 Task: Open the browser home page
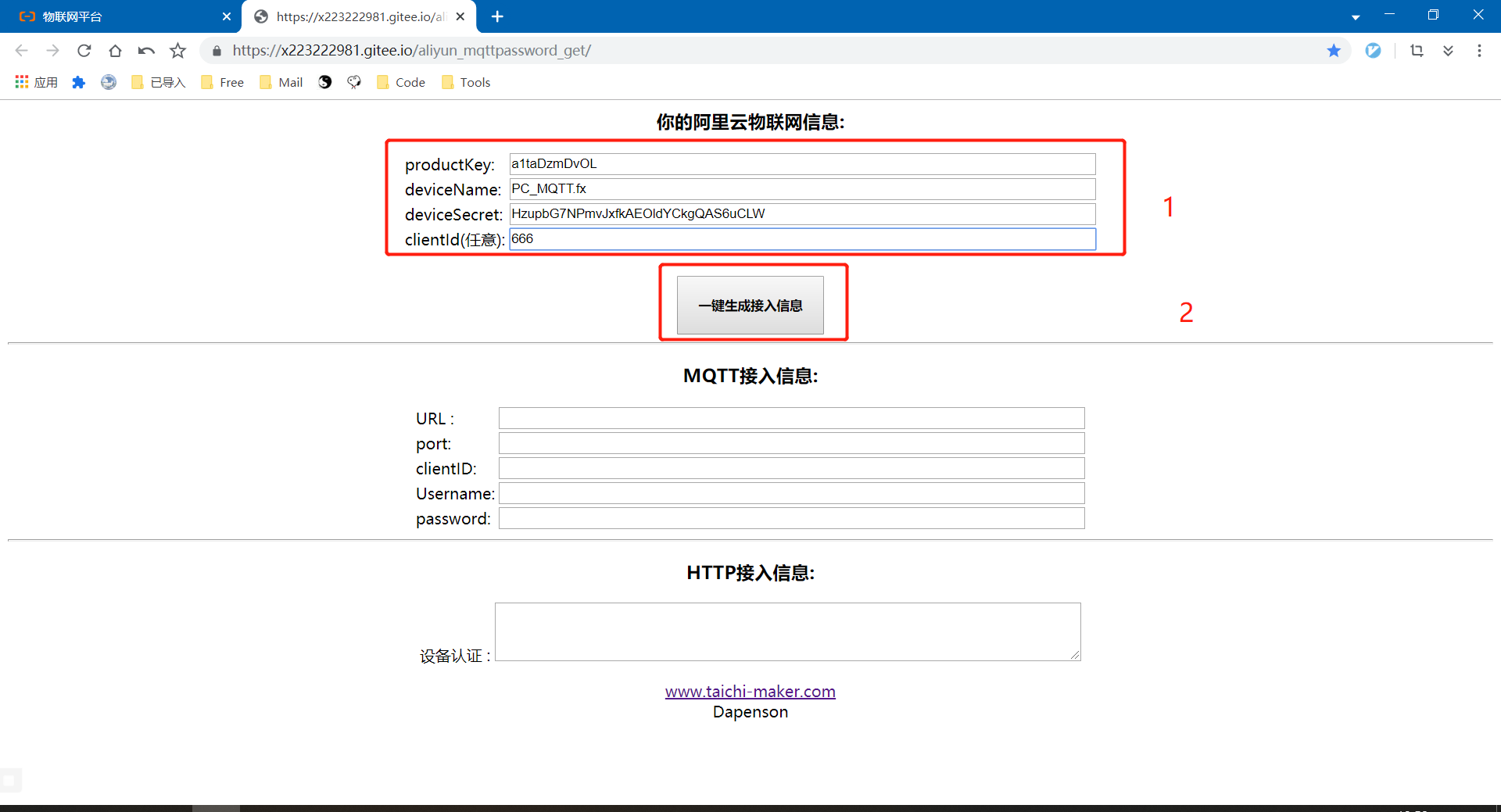click(x=115, y=51)
